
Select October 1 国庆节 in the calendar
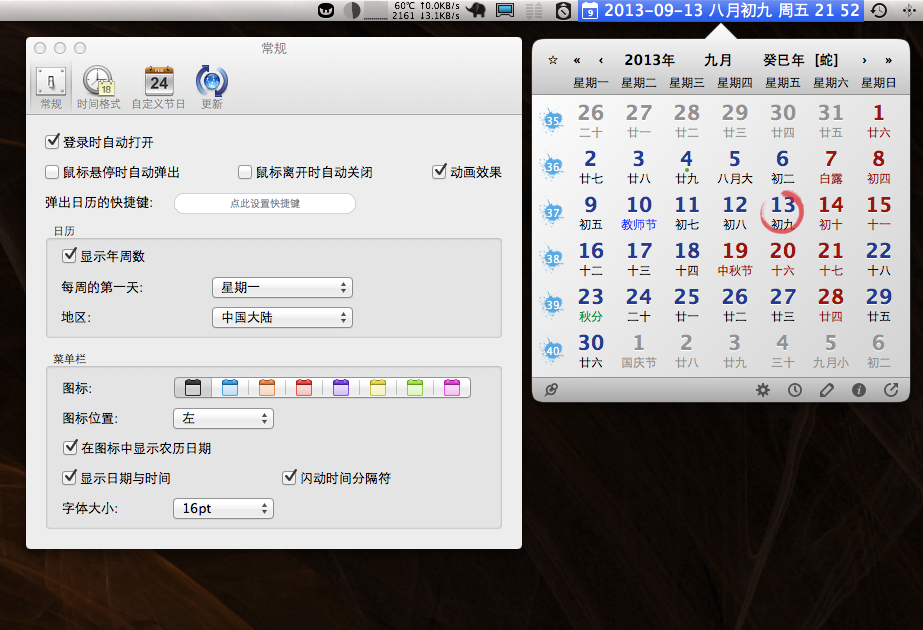pyautogui.click(x=639, y=351)
